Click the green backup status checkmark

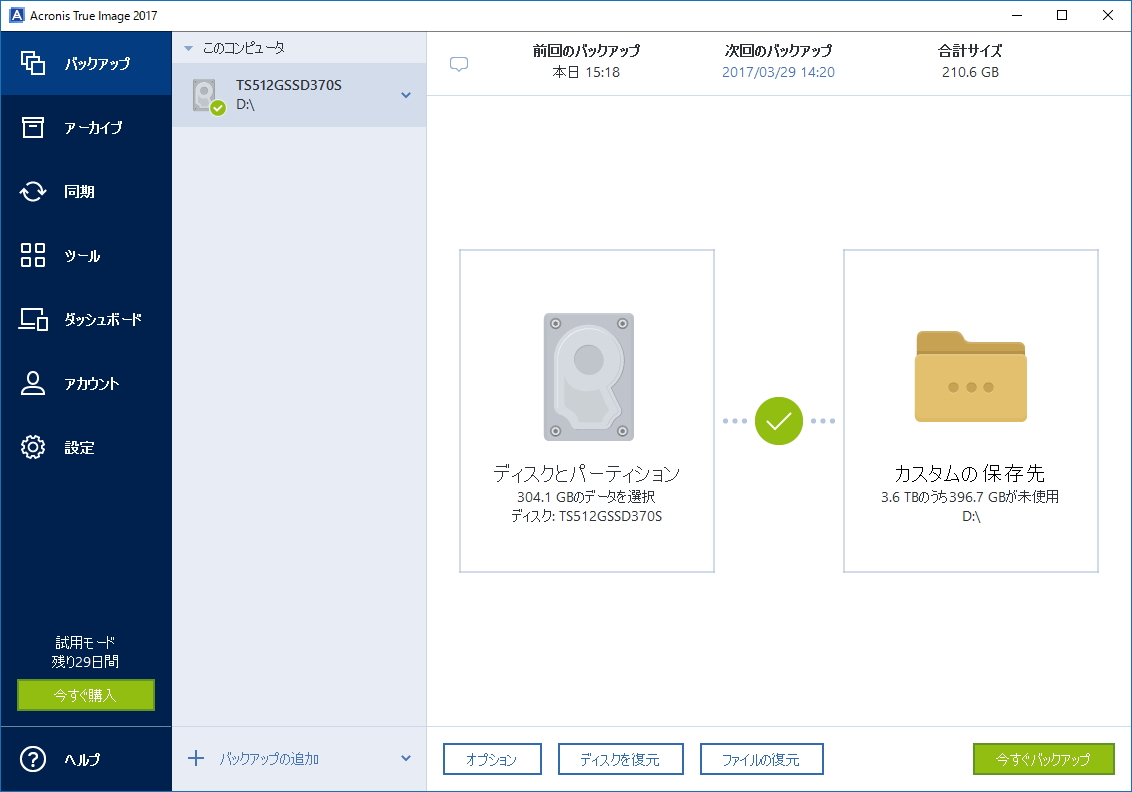pyautogui.click(x=778, y=421)
